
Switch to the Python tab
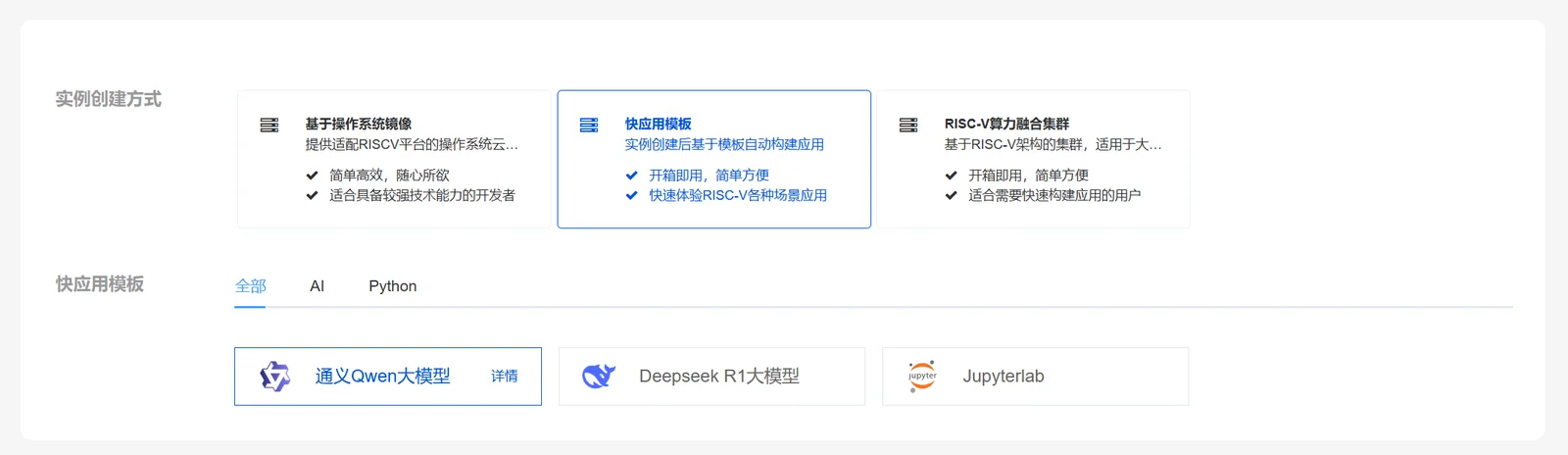click(393, 286)
